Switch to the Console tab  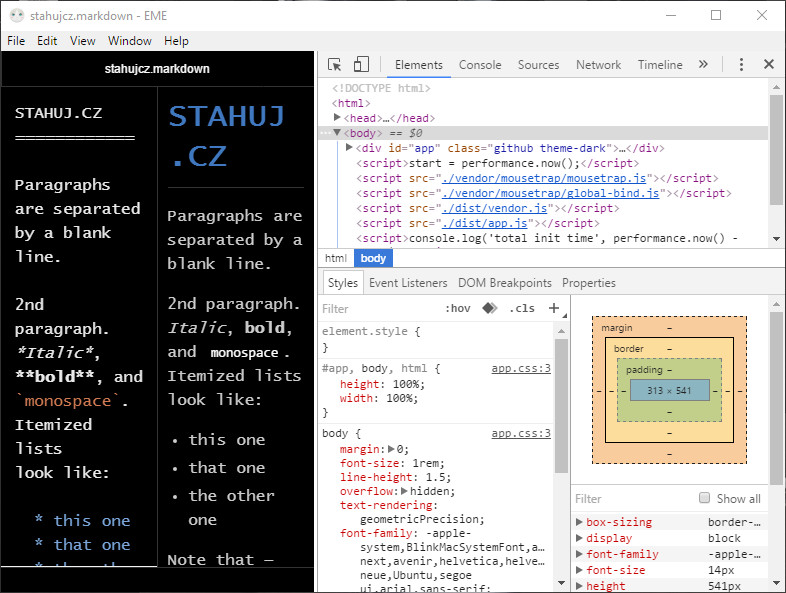[x=480, y=65]
